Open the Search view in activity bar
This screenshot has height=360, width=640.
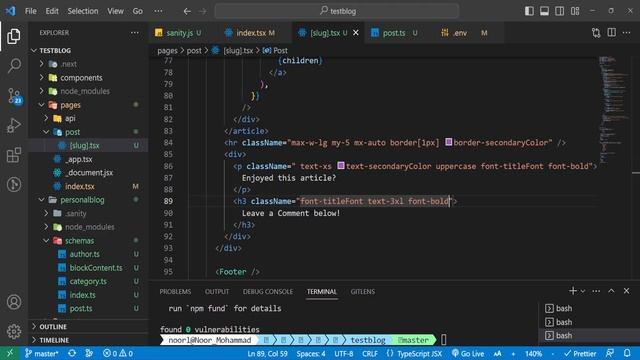click(x=14, y=66)
